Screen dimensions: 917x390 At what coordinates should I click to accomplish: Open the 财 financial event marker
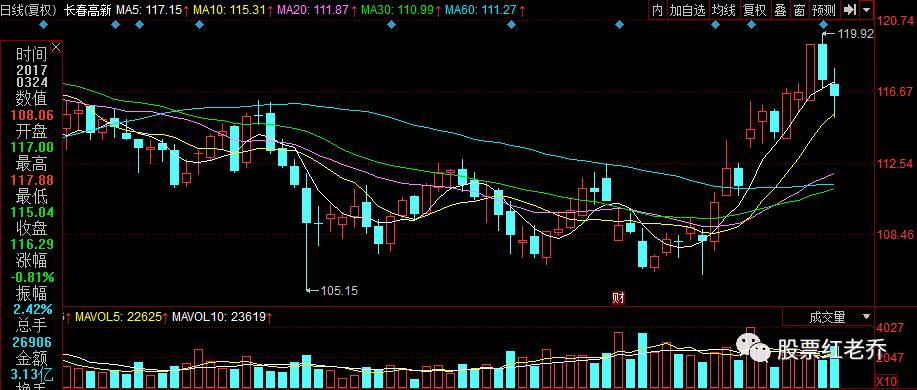point(618,298)
